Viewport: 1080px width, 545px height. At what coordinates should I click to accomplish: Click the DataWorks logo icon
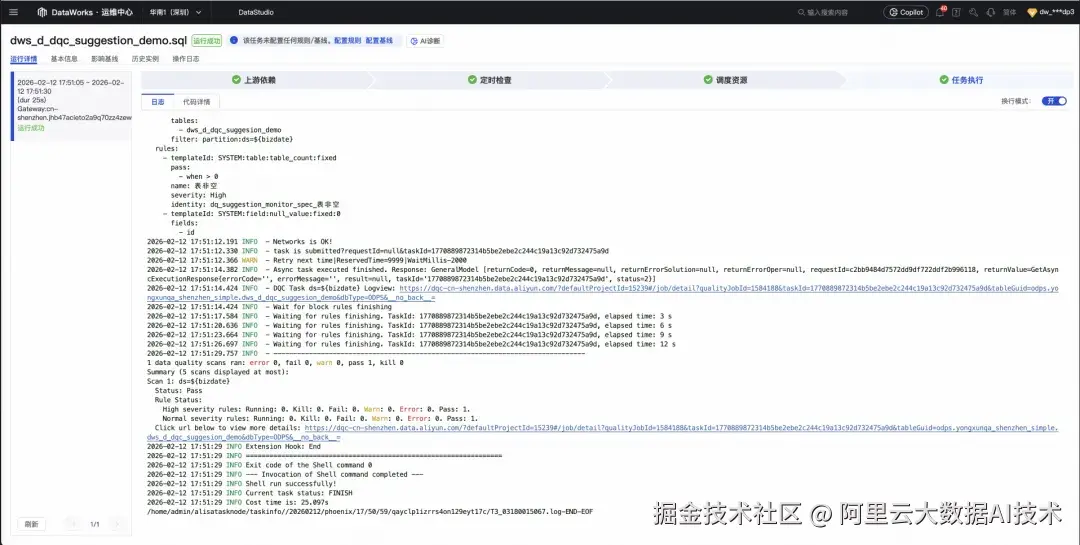point(42,12)
